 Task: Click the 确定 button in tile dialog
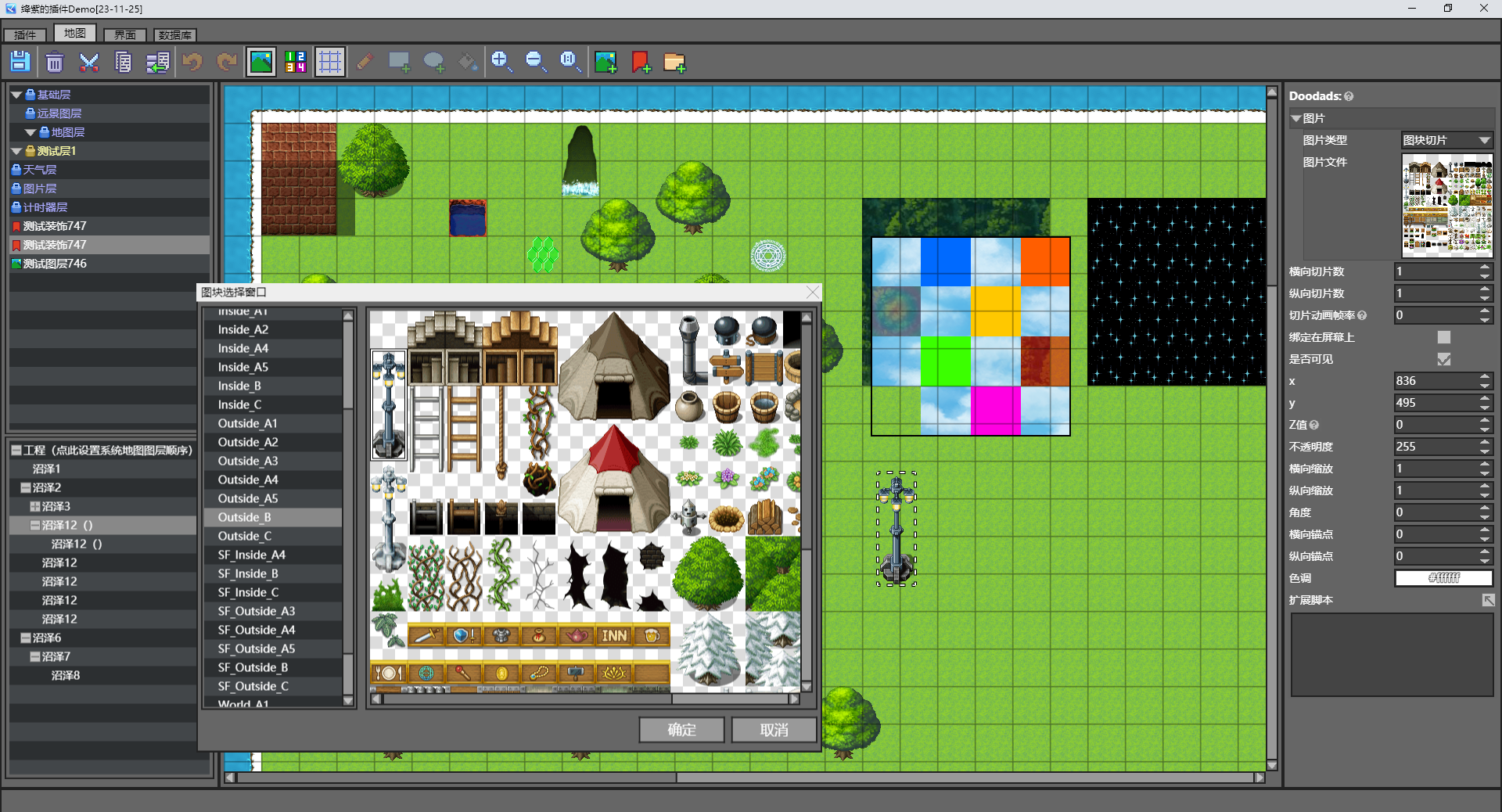(682, 730)
